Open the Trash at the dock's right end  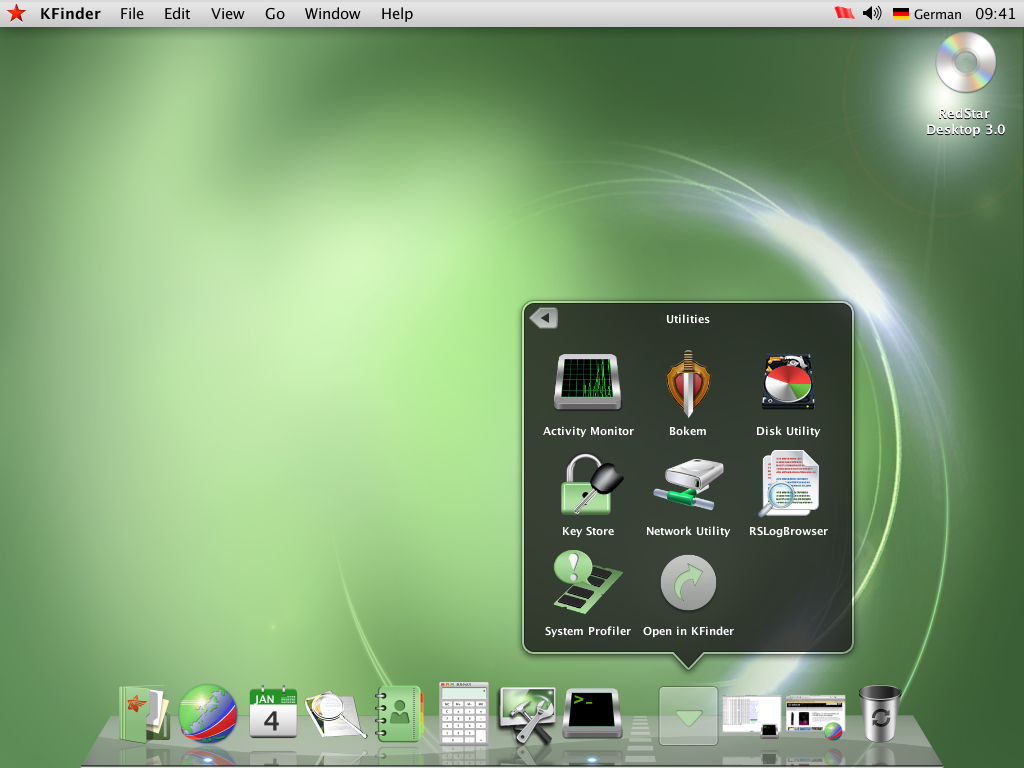(x=879, y=712)
